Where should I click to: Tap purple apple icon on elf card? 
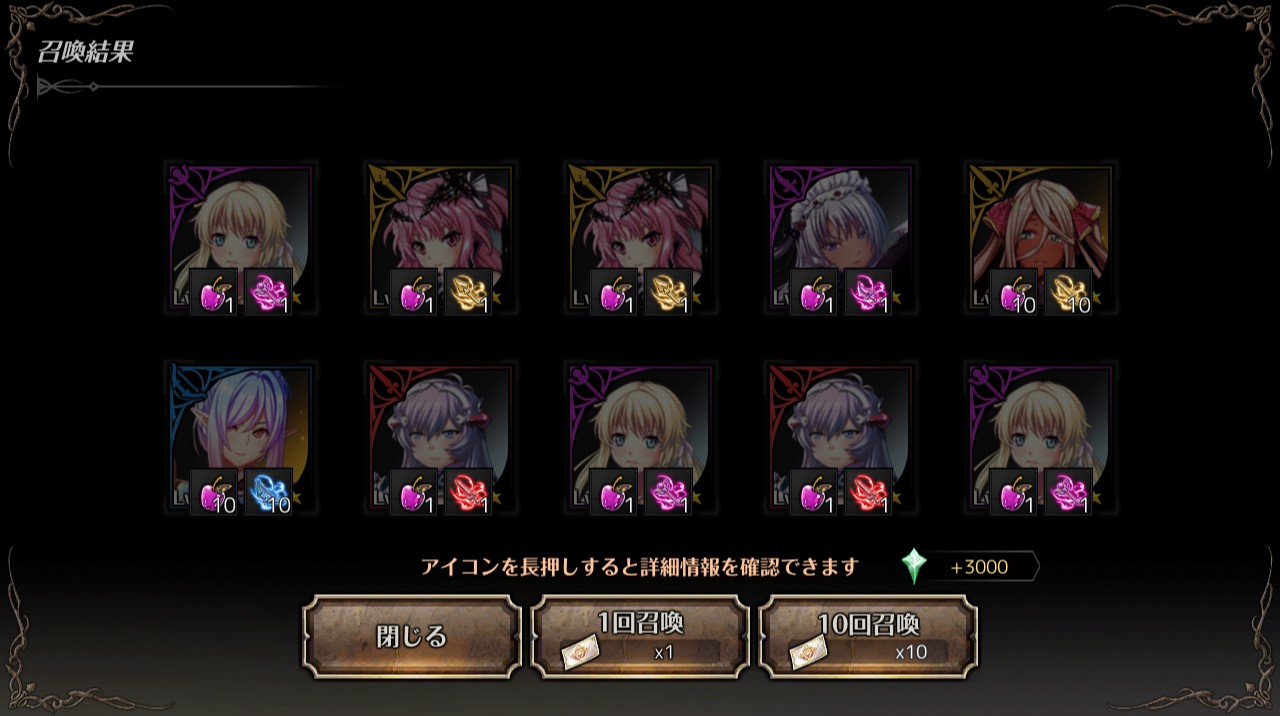(214, 492)
